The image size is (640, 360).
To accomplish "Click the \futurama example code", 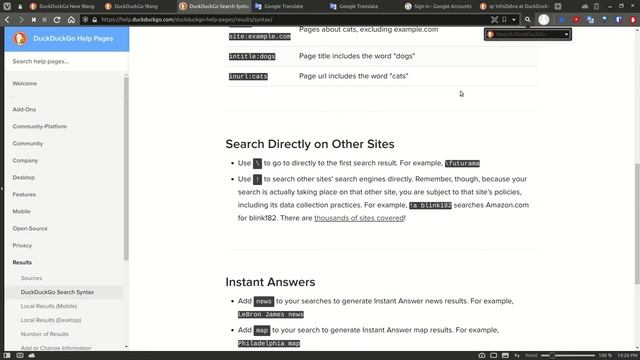I will (x=462, y=163).
